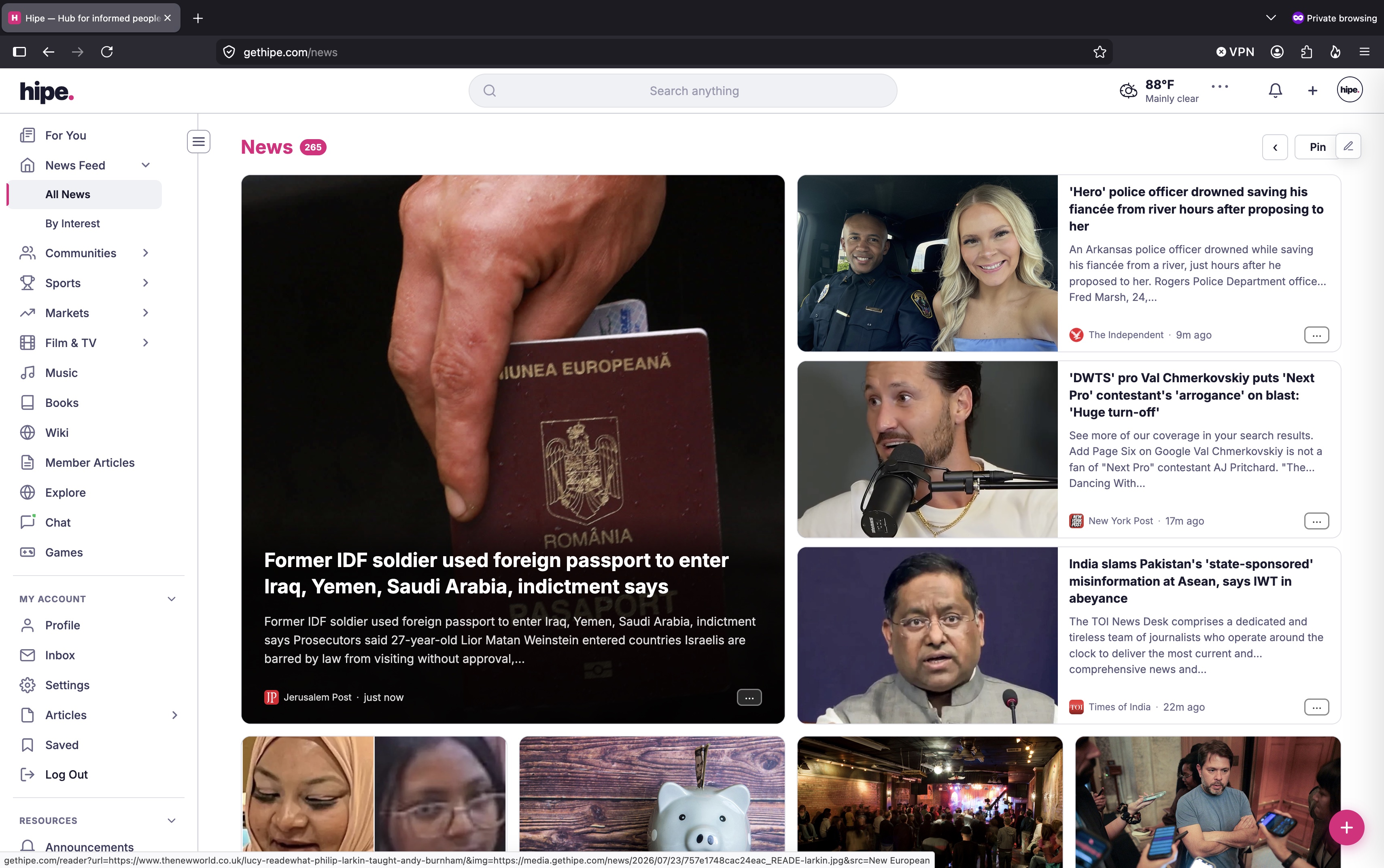Expand the Communities submenu

tap(145, 253)
